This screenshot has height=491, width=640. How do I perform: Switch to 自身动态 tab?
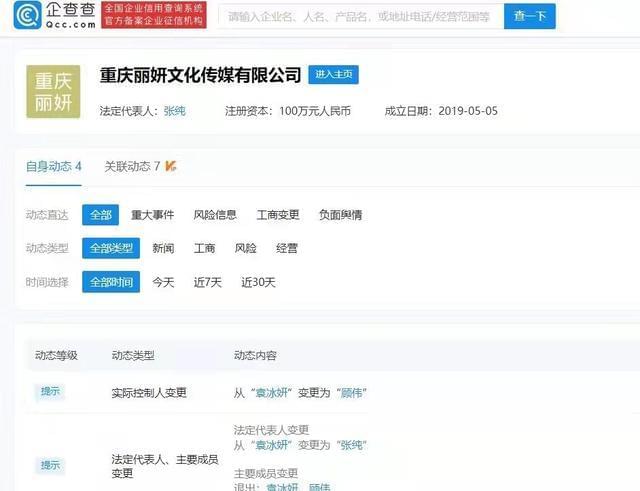point(54,166)
